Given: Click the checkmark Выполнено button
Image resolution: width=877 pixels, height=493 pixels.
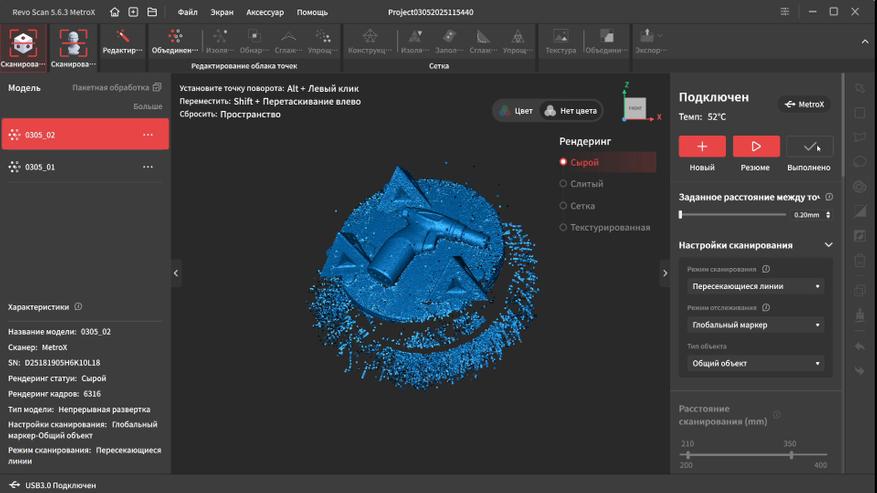Looking at the screenshot, I should 809,147.
